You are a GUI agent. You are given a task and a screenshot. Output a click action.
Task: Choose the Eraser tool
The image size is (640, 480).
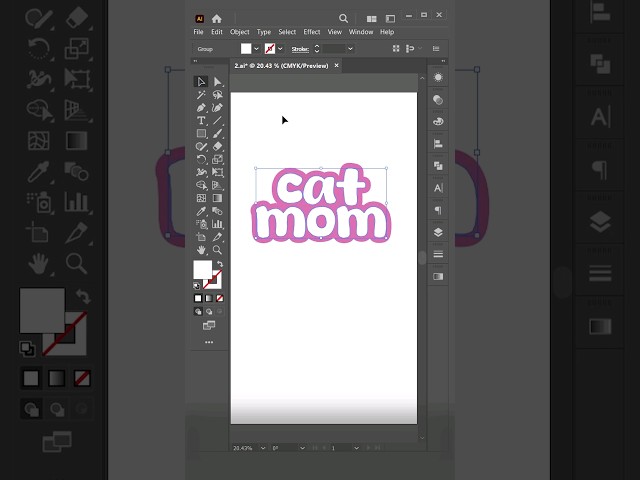(217, 147)
